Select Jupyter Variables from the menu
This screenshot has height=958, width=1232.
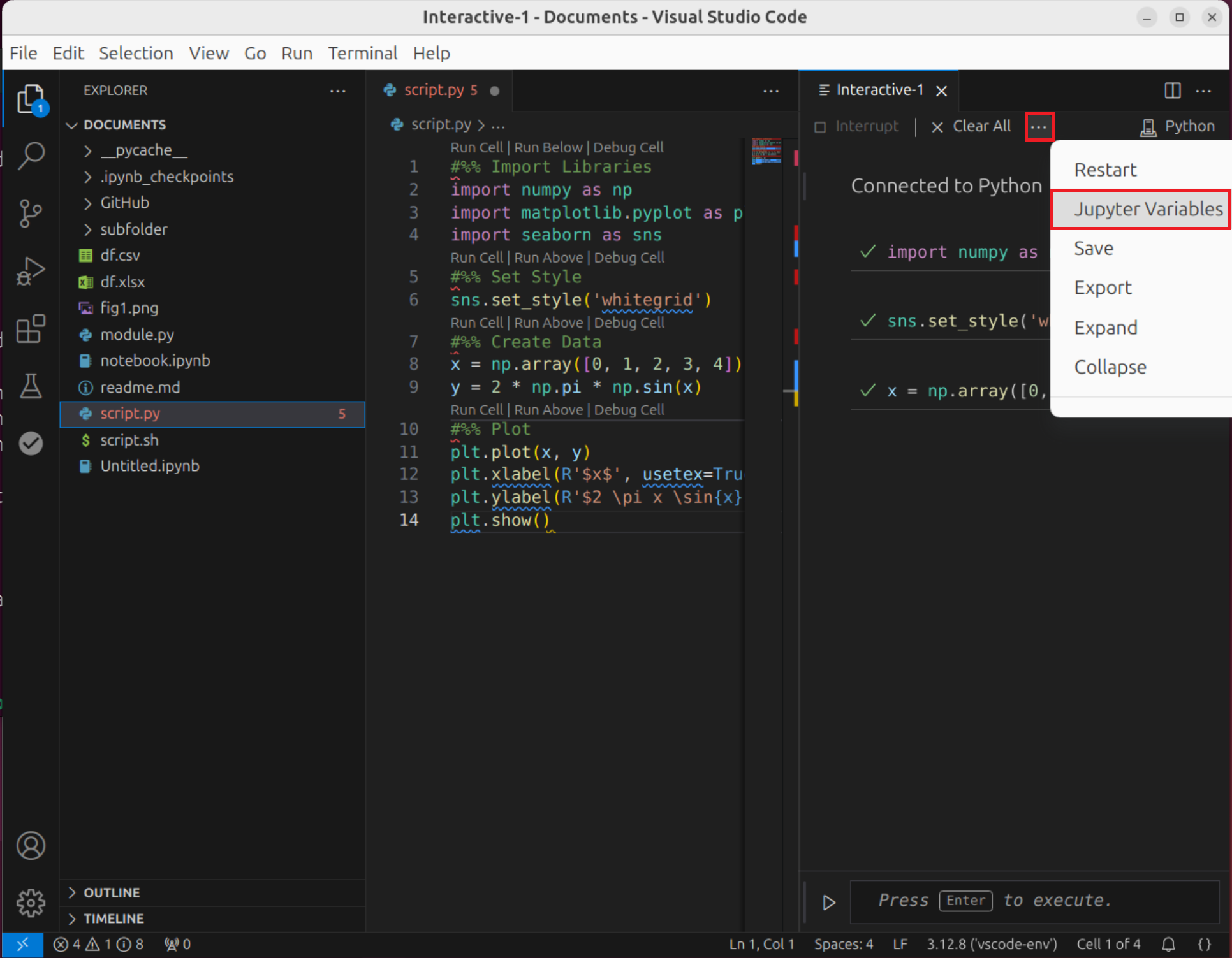point(1147,209)
